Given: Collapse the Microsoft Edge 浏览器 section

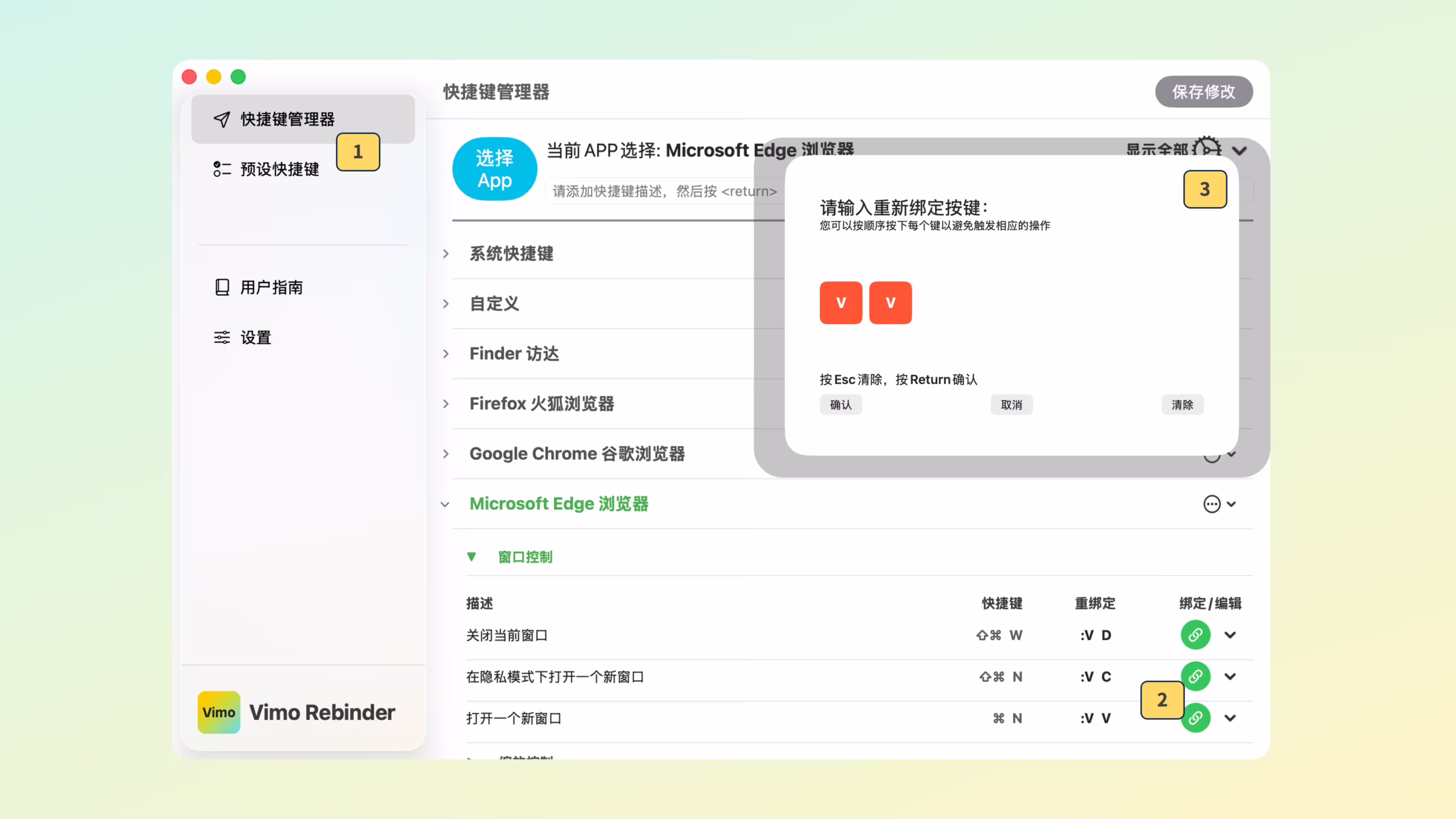Looking at the screenshot, I should point(446,504).
